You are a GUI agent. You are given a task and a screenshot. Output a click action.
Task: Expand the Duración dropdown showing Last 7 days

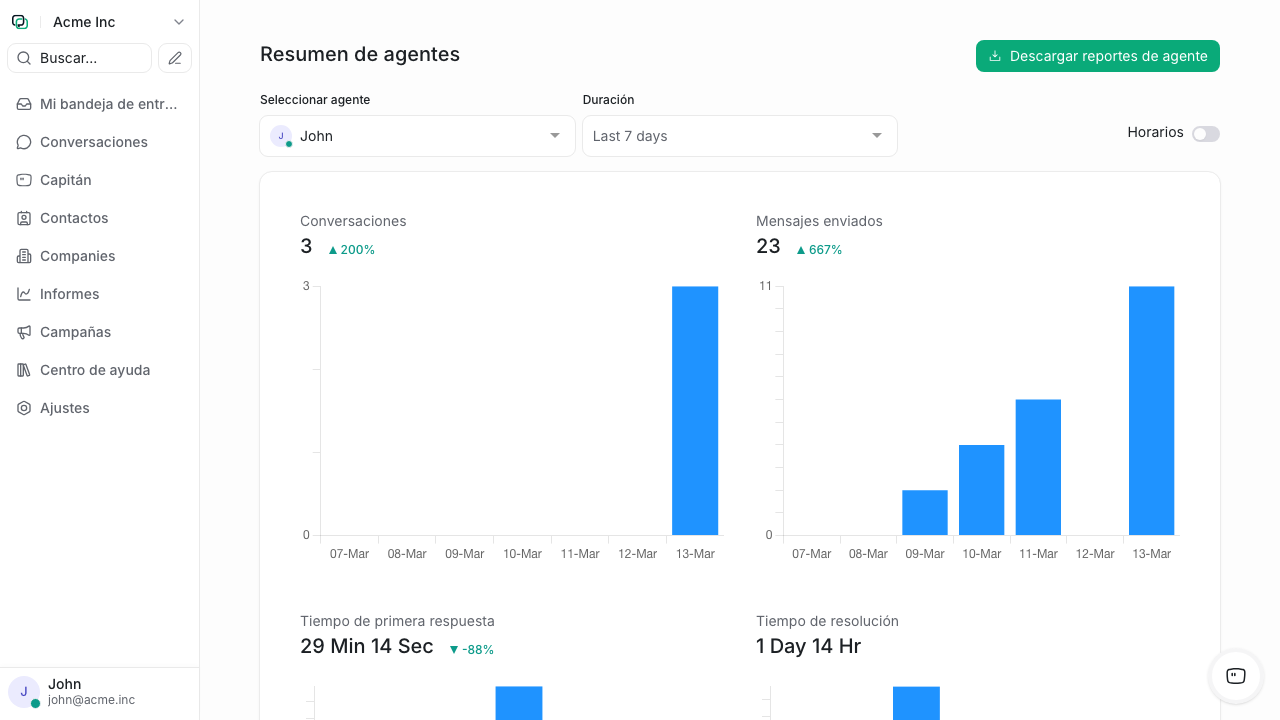[x=739, y=136]
